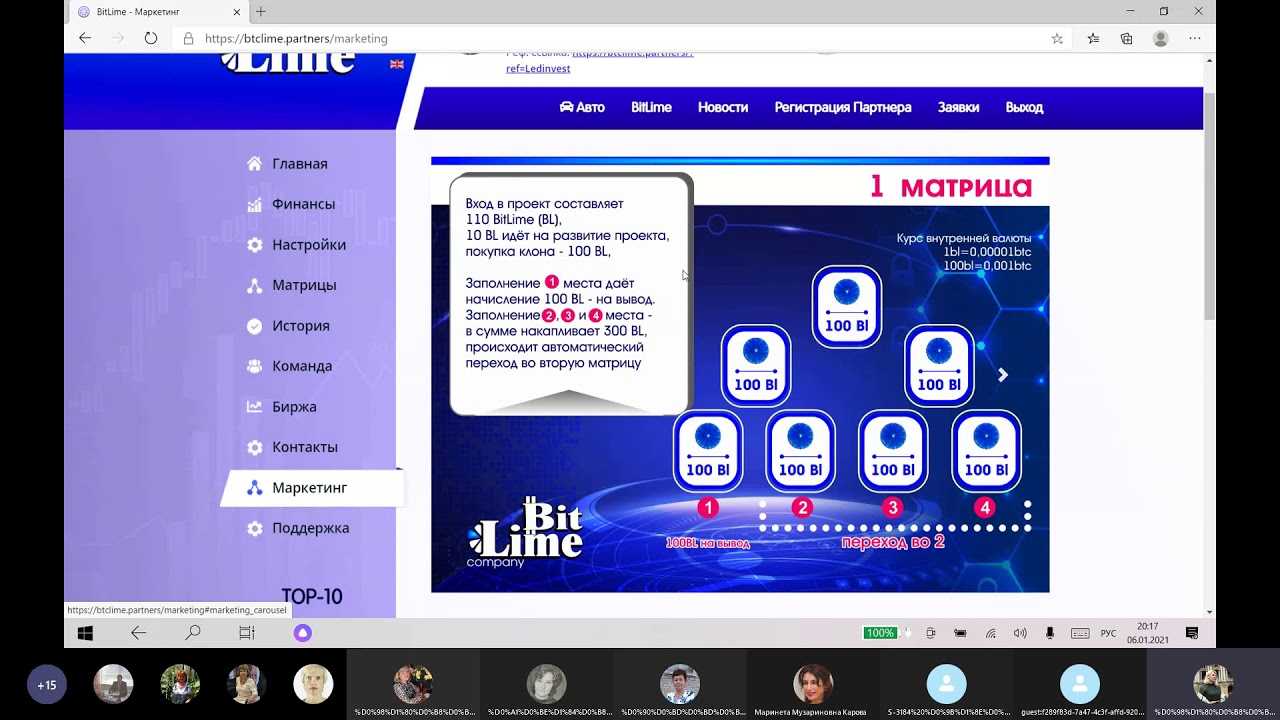Open История in the sidebar

tap(288, 326)
